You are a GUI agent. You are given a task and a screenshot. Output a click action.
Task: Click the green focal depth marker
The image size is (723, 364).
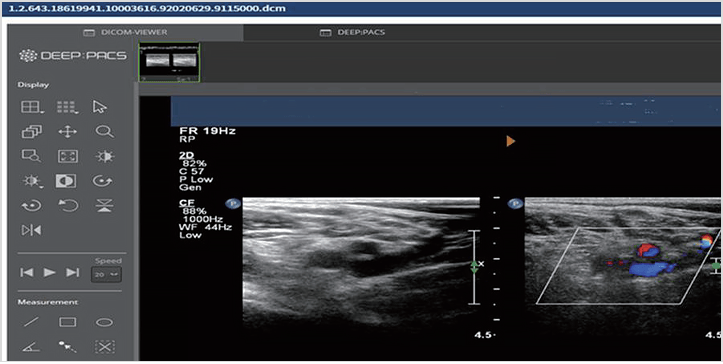pos(474,267)
